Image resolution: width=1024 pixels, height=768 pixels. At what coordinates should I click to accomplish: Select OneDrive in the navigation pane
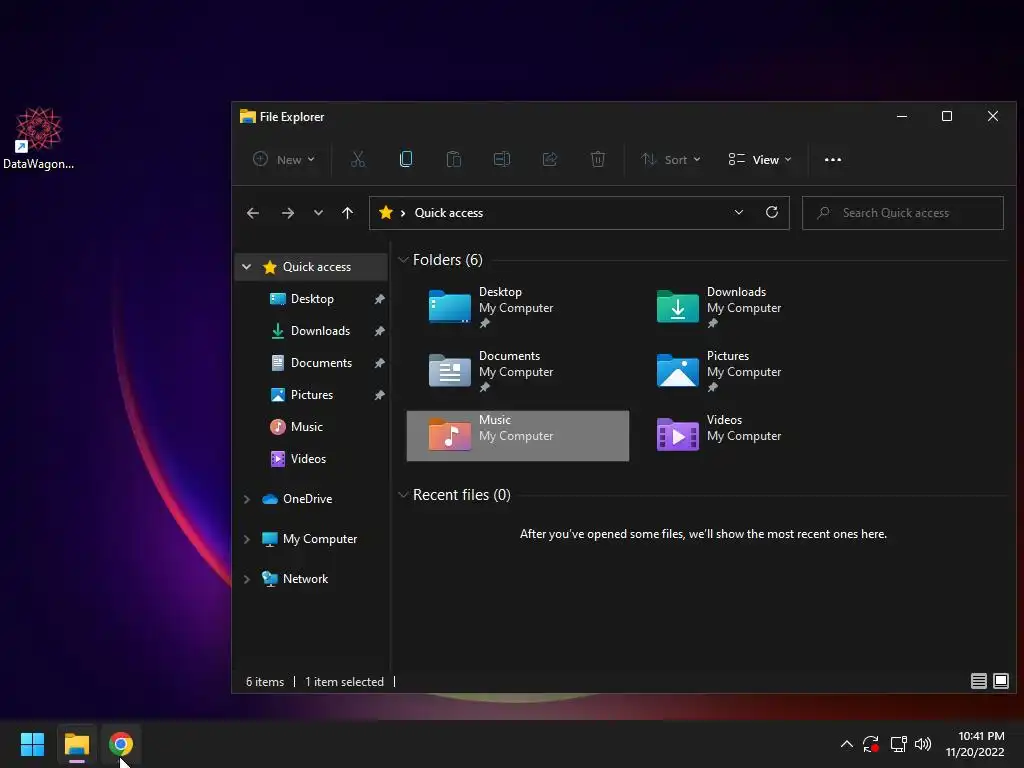[307, 499]
